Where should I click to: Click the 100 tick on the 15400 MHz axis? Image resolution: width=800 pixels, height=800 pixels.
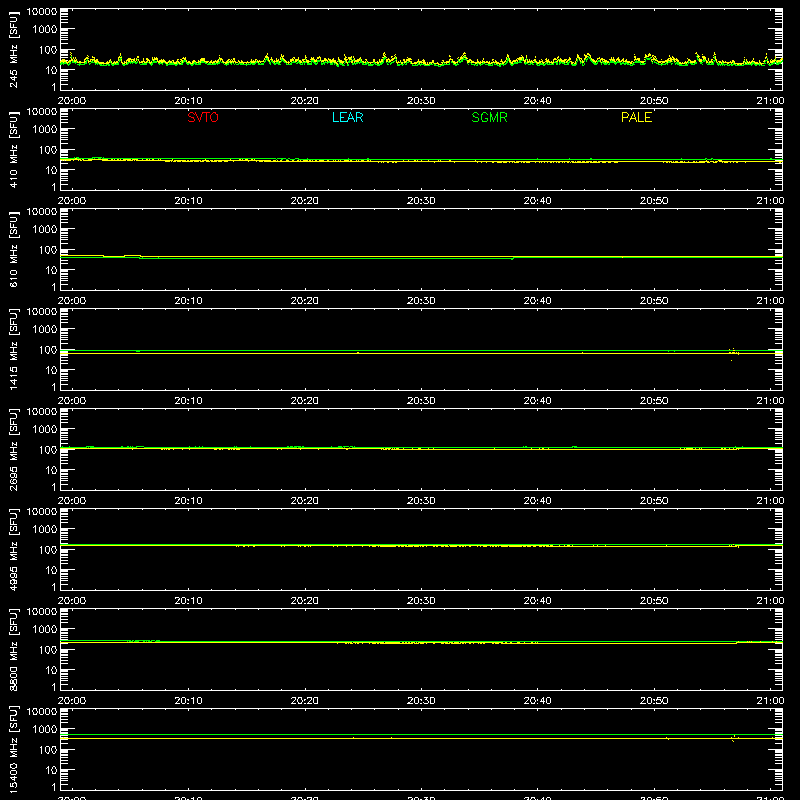click(x=48, y=749)
